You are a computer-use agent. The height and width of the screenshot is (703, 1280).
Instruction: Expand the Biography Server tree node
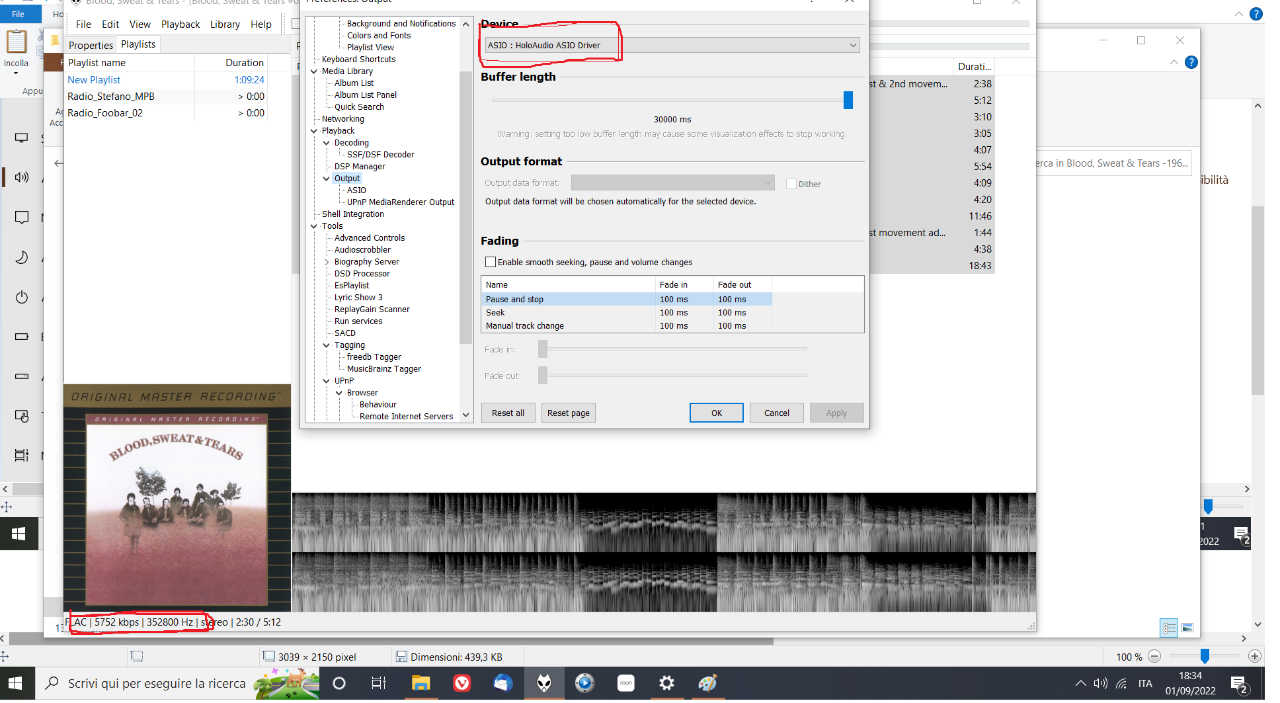[x=326, y=262]
